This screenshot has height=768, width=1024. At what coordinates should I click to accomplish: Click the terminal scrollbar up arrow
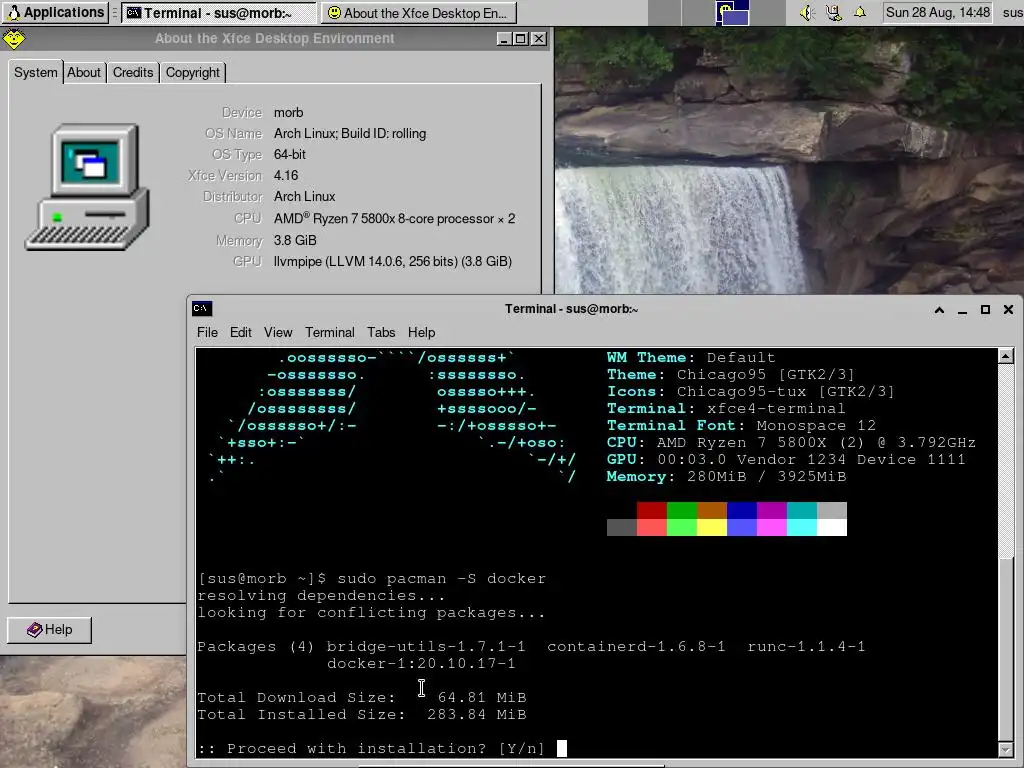[1006, 356]
